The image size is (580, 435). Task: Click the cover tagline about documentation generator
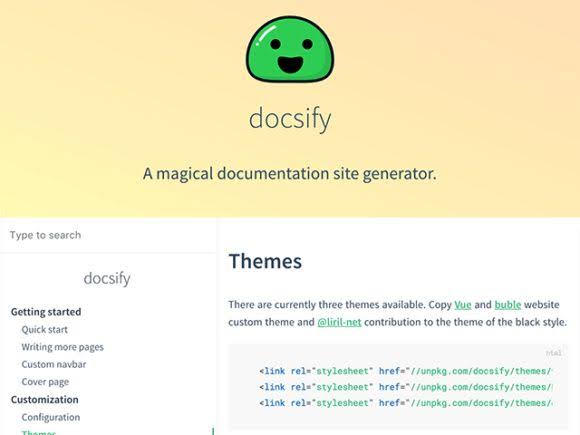(x=290, y=173)
